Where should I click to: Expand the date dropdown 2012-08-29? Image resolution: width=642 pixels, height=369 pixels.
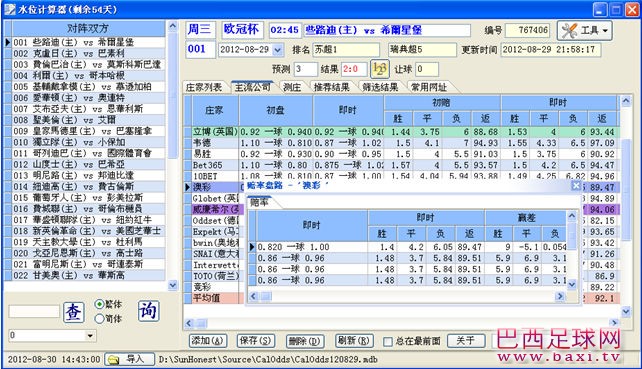(278, 50)
